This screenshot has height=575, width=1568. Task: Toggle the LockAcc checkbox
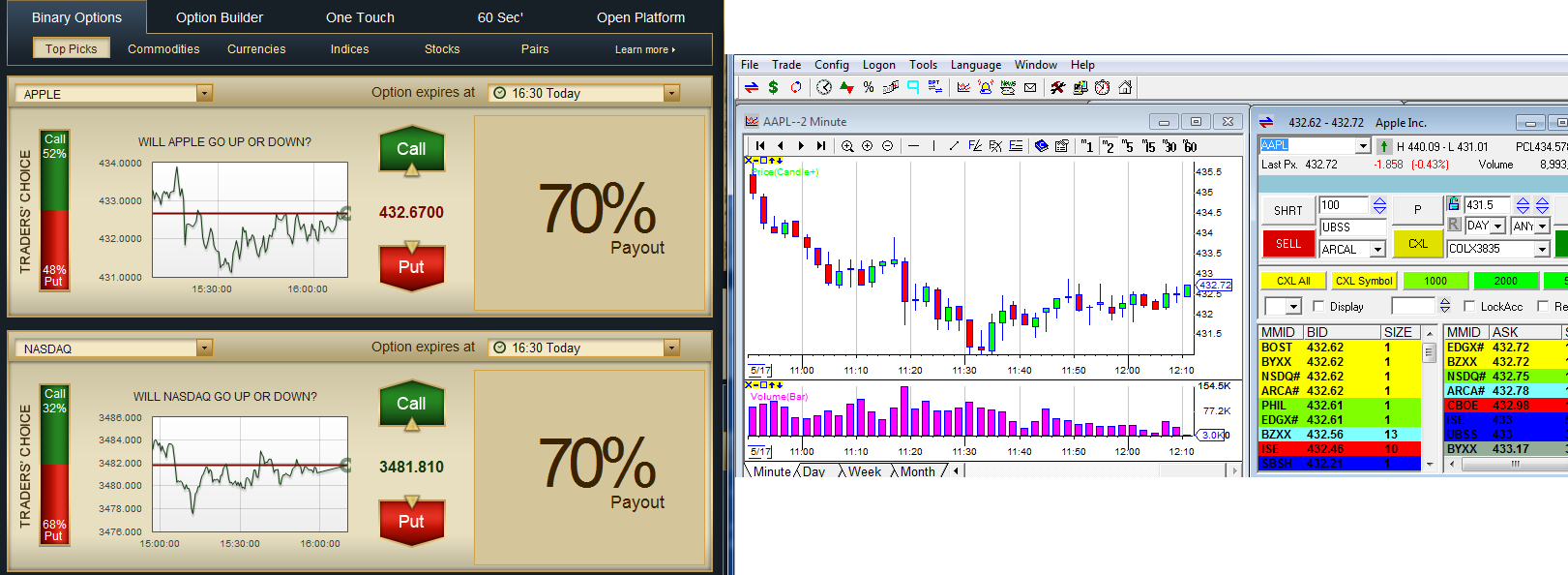click(1469, 307)
